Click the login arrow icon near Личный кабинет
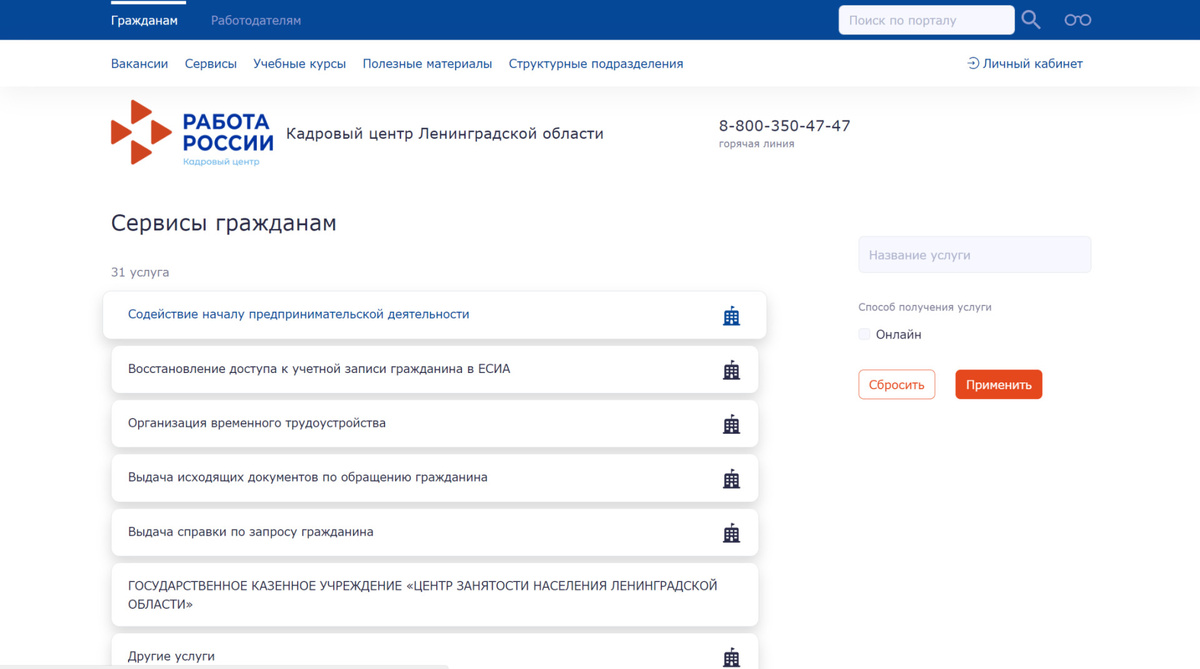This screenshot has height=669, width=1200. (973, 63)
